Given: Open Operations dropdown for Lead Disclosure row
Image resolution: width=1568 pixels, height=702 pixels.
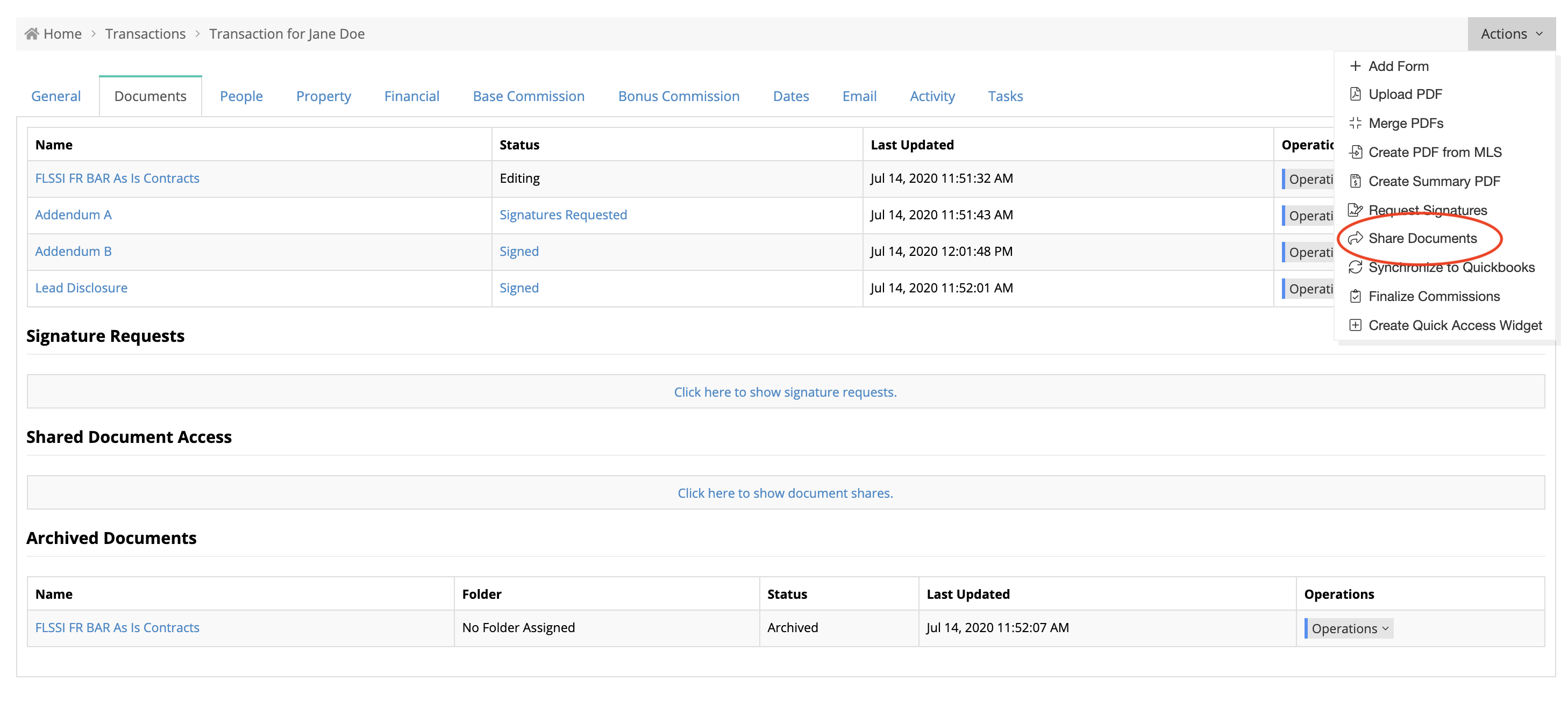Looking at the screenshot, I should (x=1309, y=288).
